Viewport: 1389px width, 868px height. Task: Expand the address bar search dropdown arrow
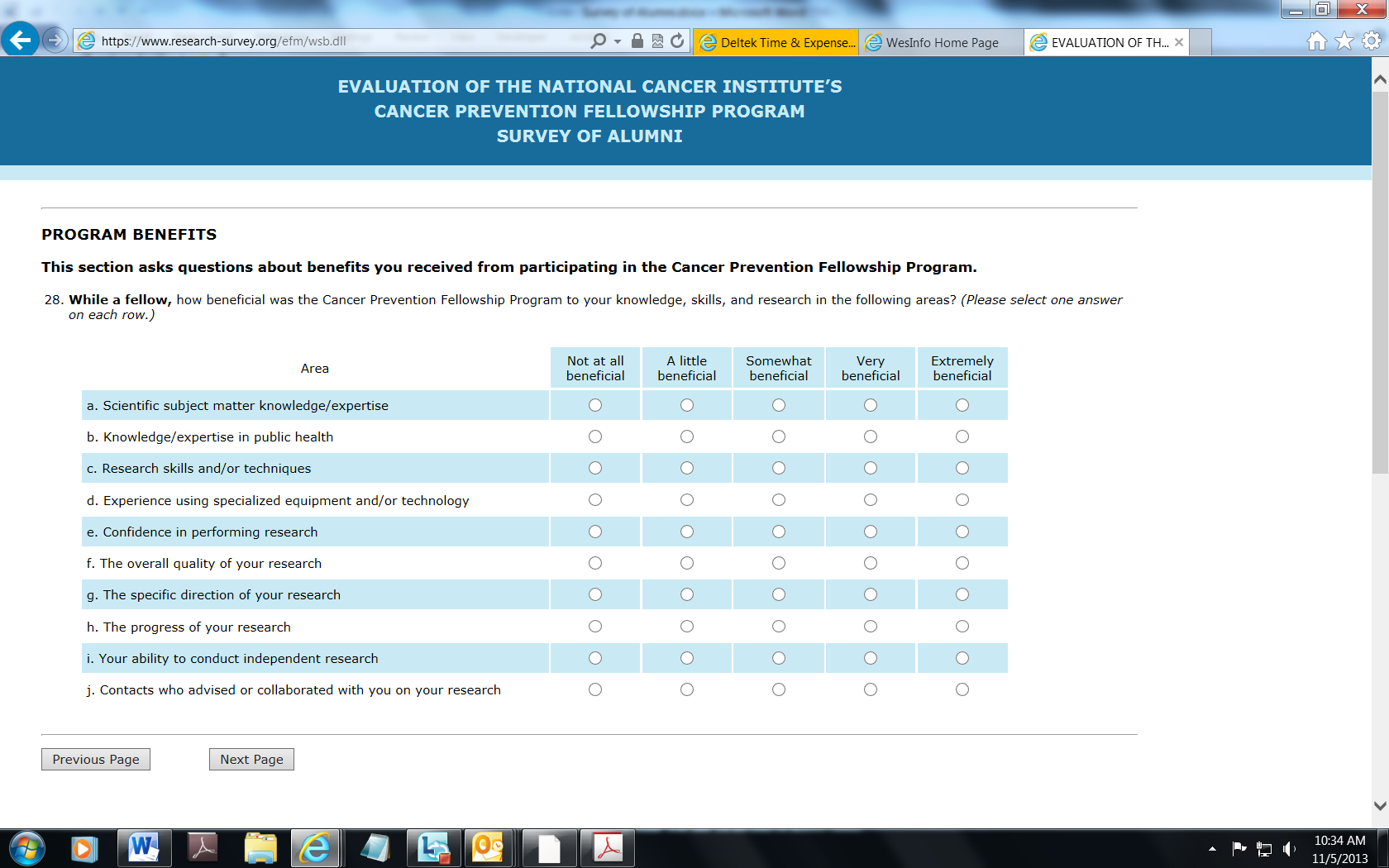click(618, 41)
